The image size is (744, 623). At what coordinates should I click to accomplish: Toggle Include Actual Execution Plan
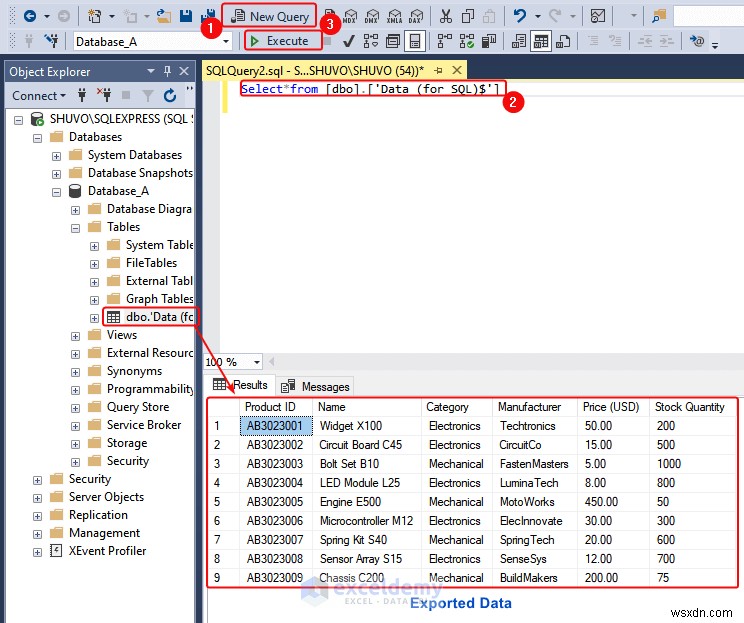point(444,41)
